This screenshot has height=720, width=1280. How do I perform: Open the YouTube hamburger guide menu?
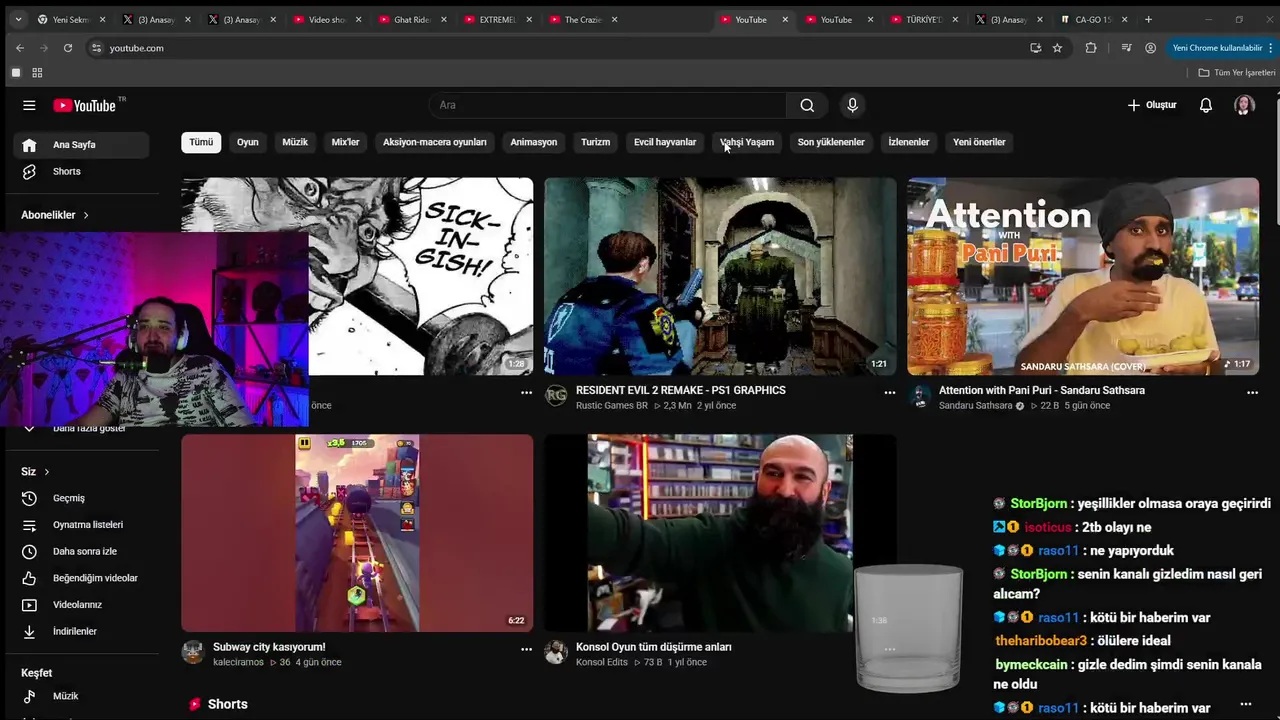(x=29, y=105)
